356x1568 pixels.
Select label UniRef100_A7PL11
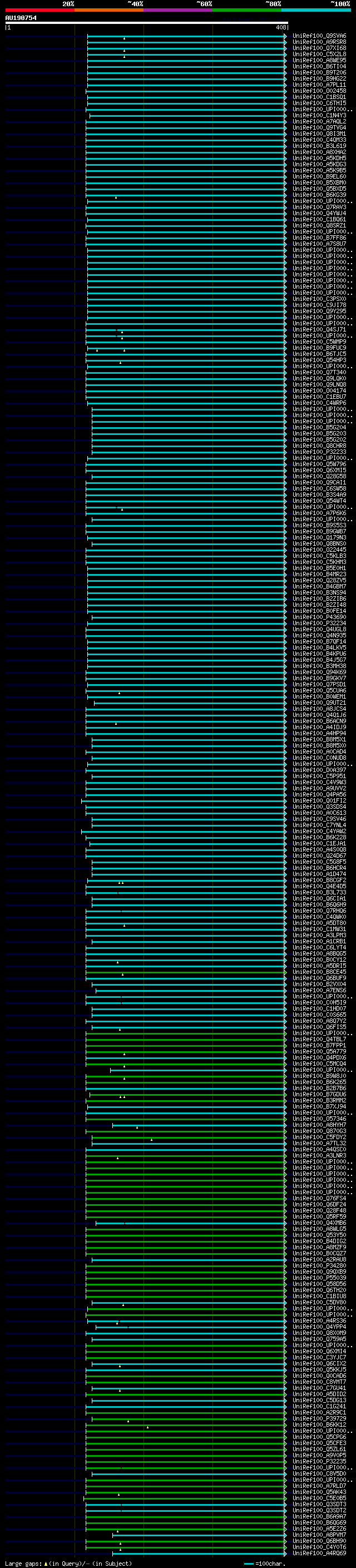tap(319, 85)
